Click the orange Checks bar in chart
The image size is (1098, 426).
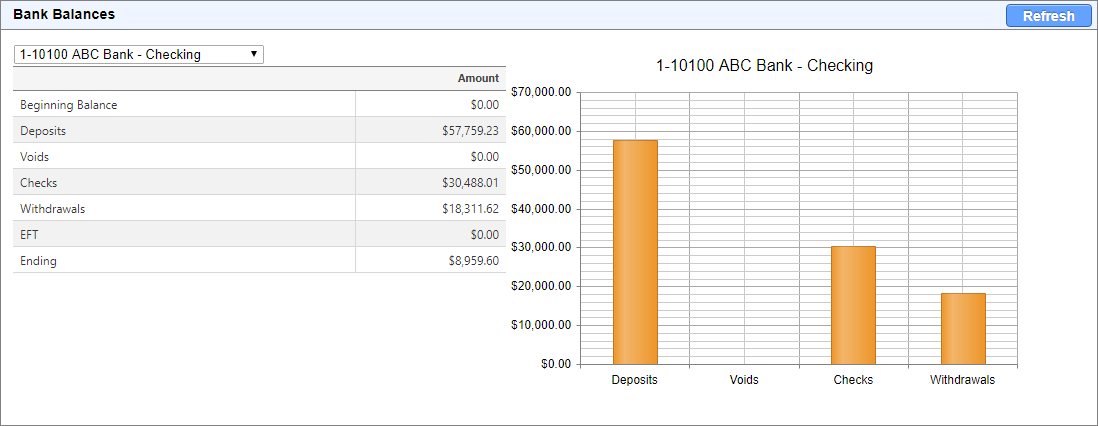pos(853,305)
